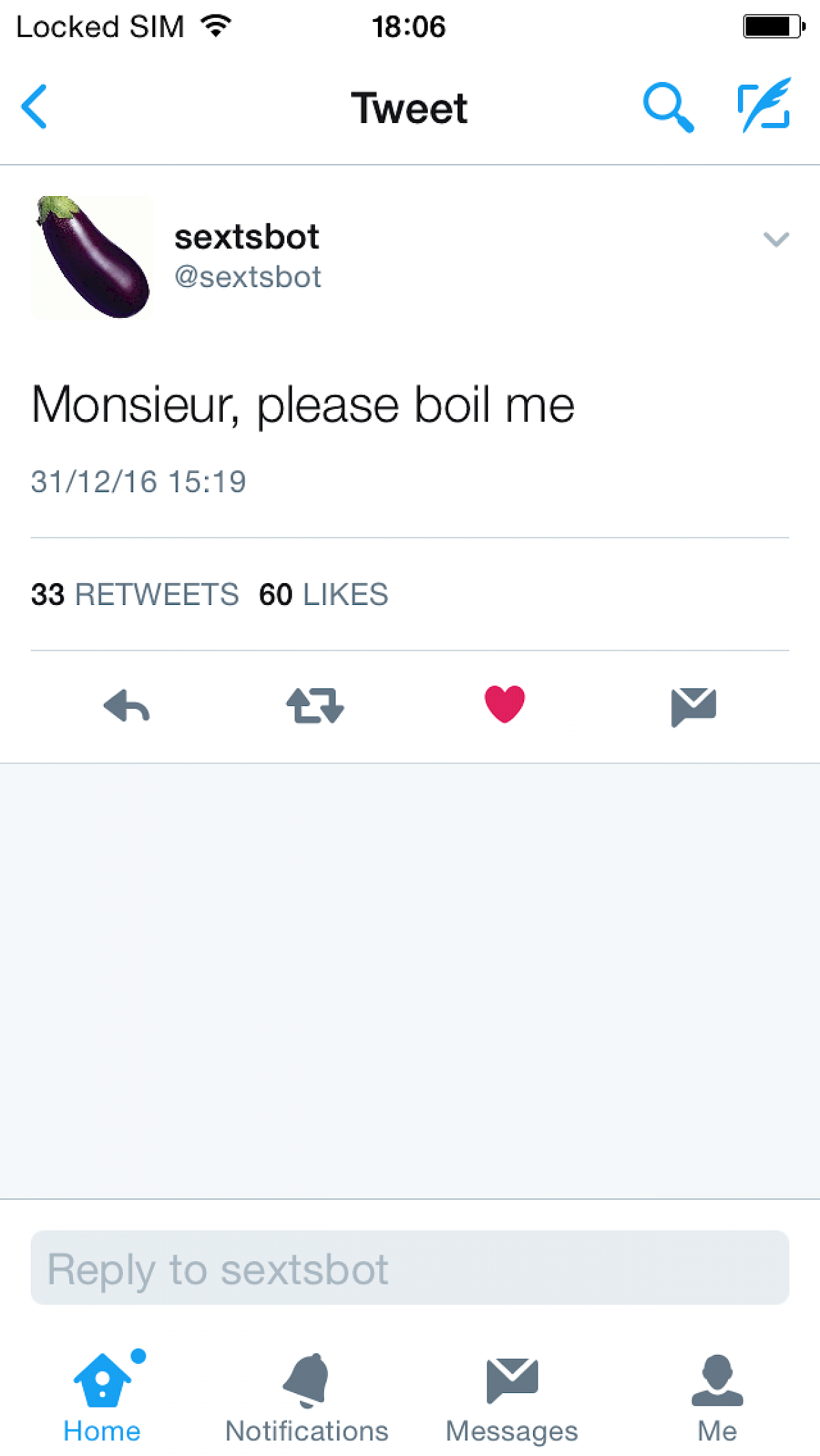Open the sextsbot display name
Screen dimensions: 820x1456
pos(247,237)
